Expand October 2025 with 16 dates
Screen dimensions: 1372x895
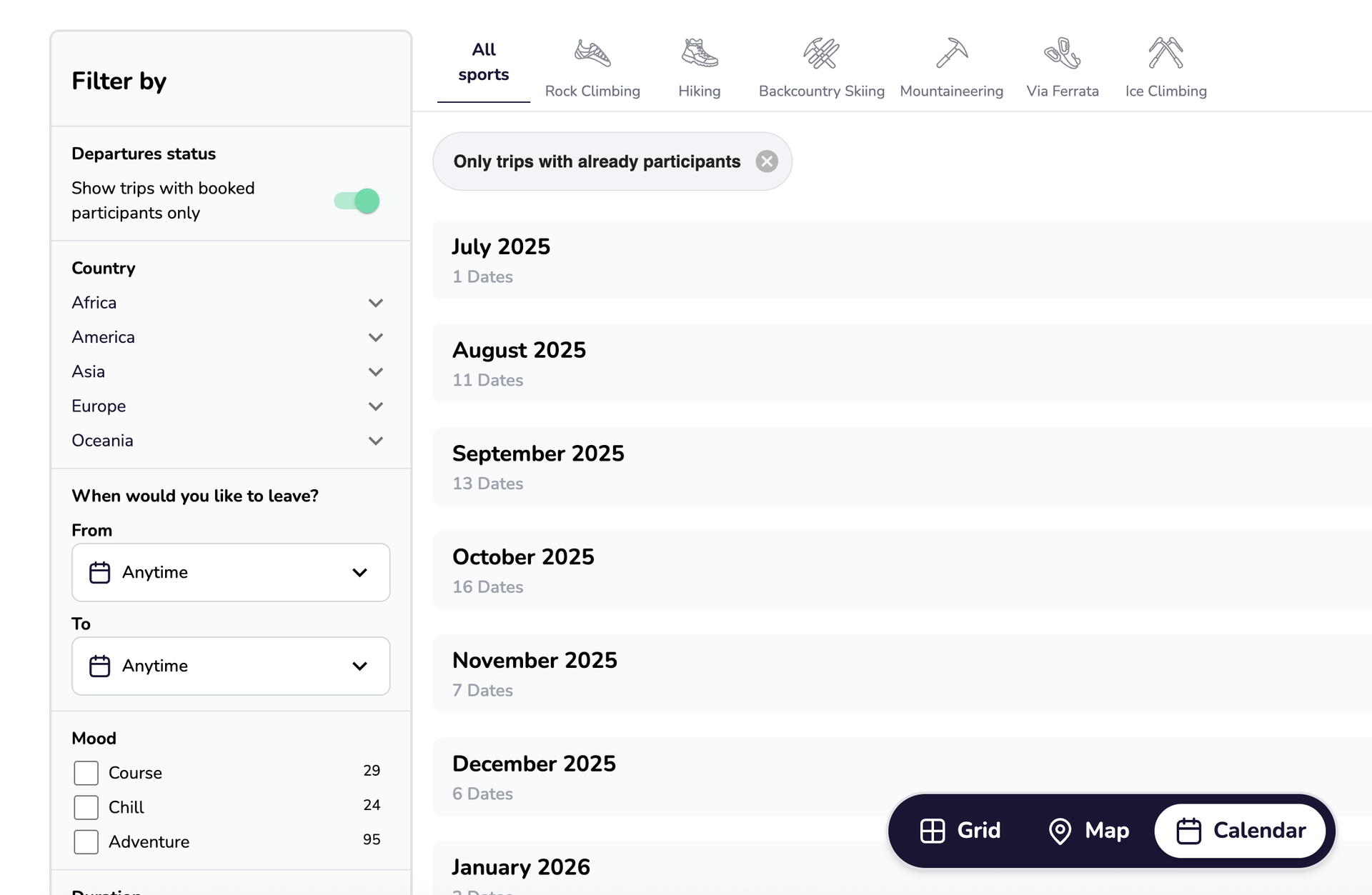902,570
